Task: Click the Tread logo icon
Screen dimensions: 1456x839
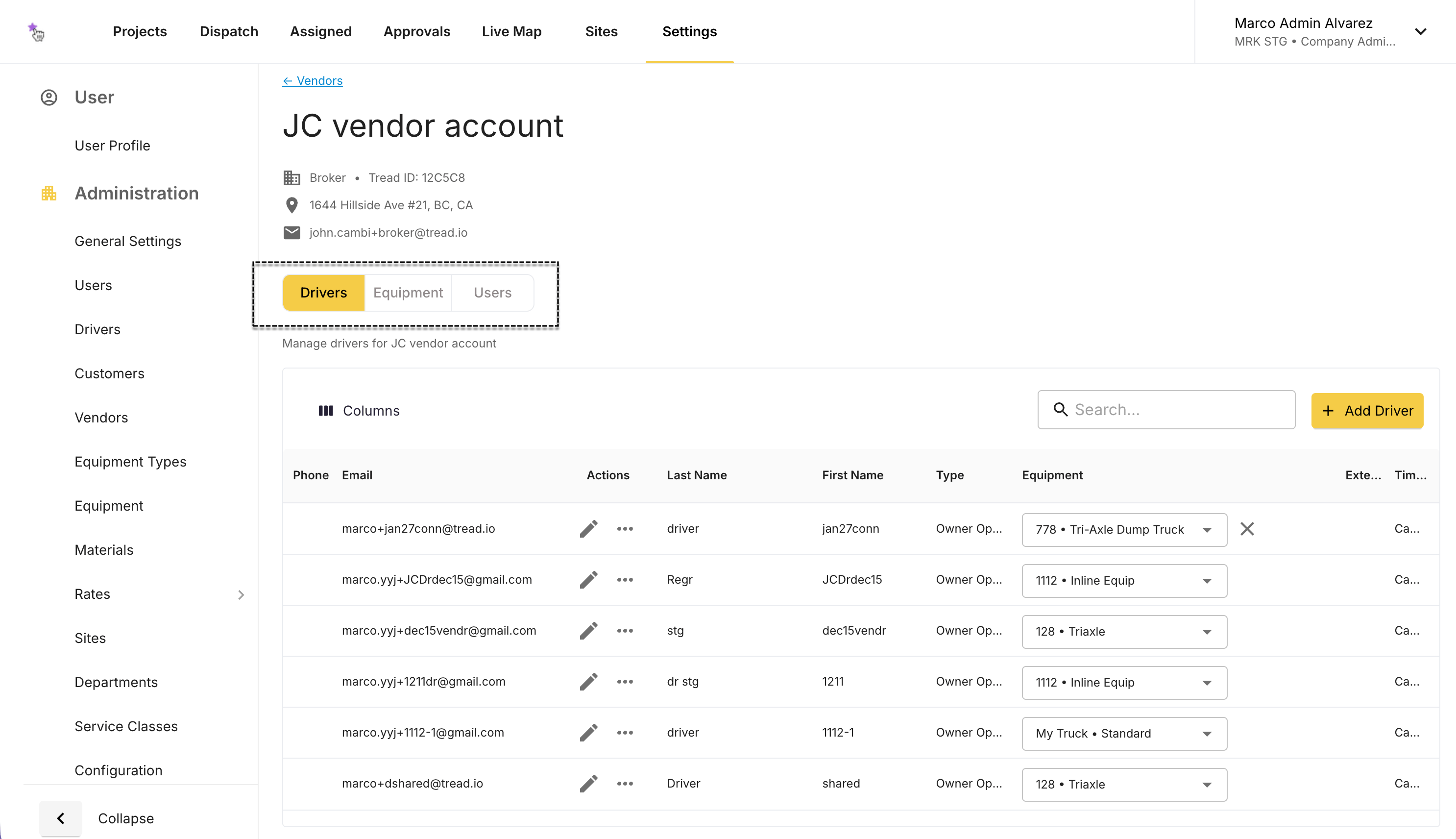Action: (x=36, y=32)
